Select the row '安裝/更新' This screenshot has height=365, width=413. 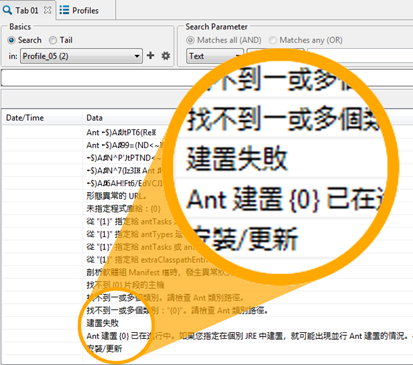(x=104, y=349)
